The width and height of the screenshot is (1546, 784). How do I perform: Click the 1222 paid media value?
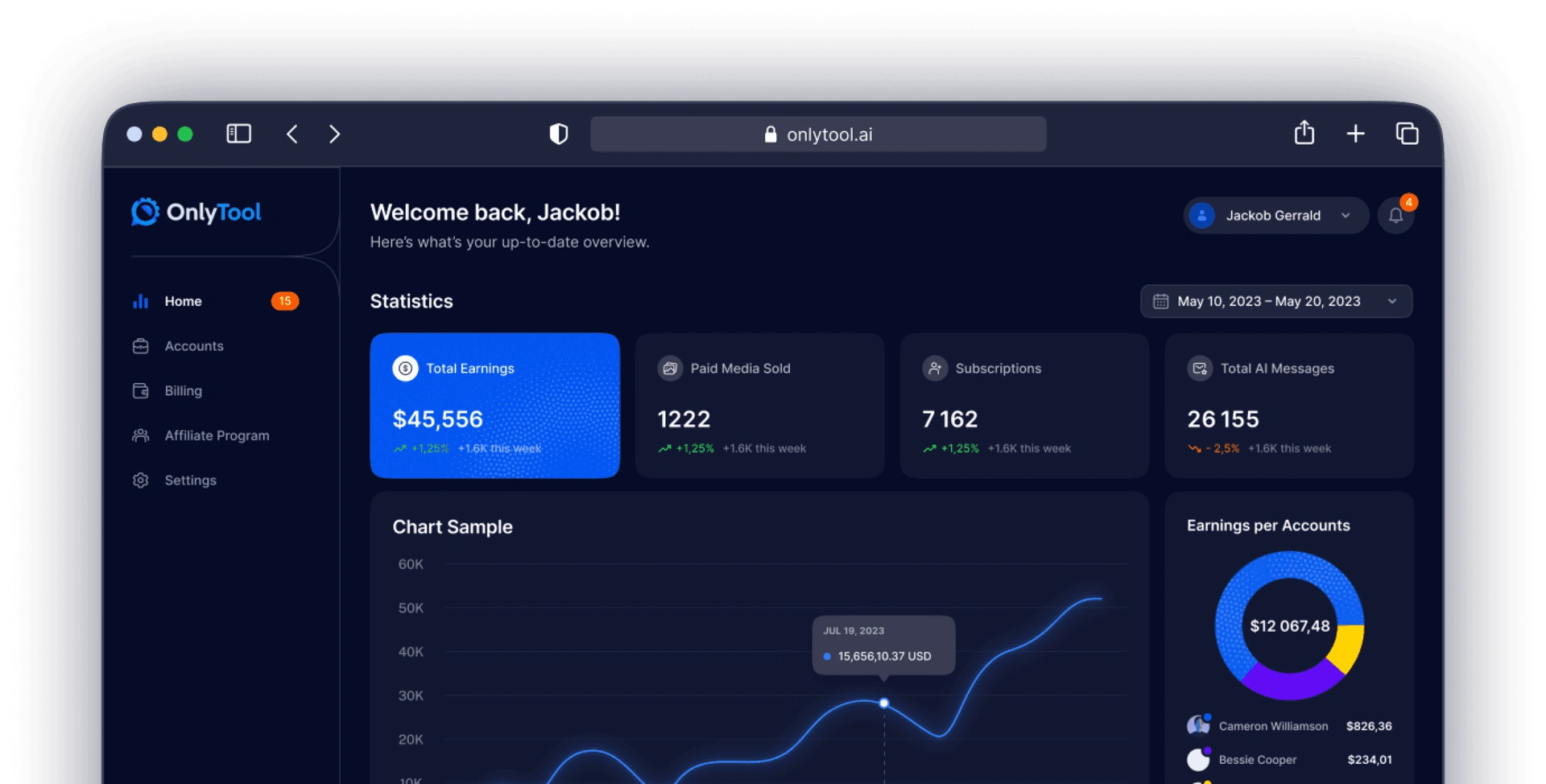tap(684, 419)
